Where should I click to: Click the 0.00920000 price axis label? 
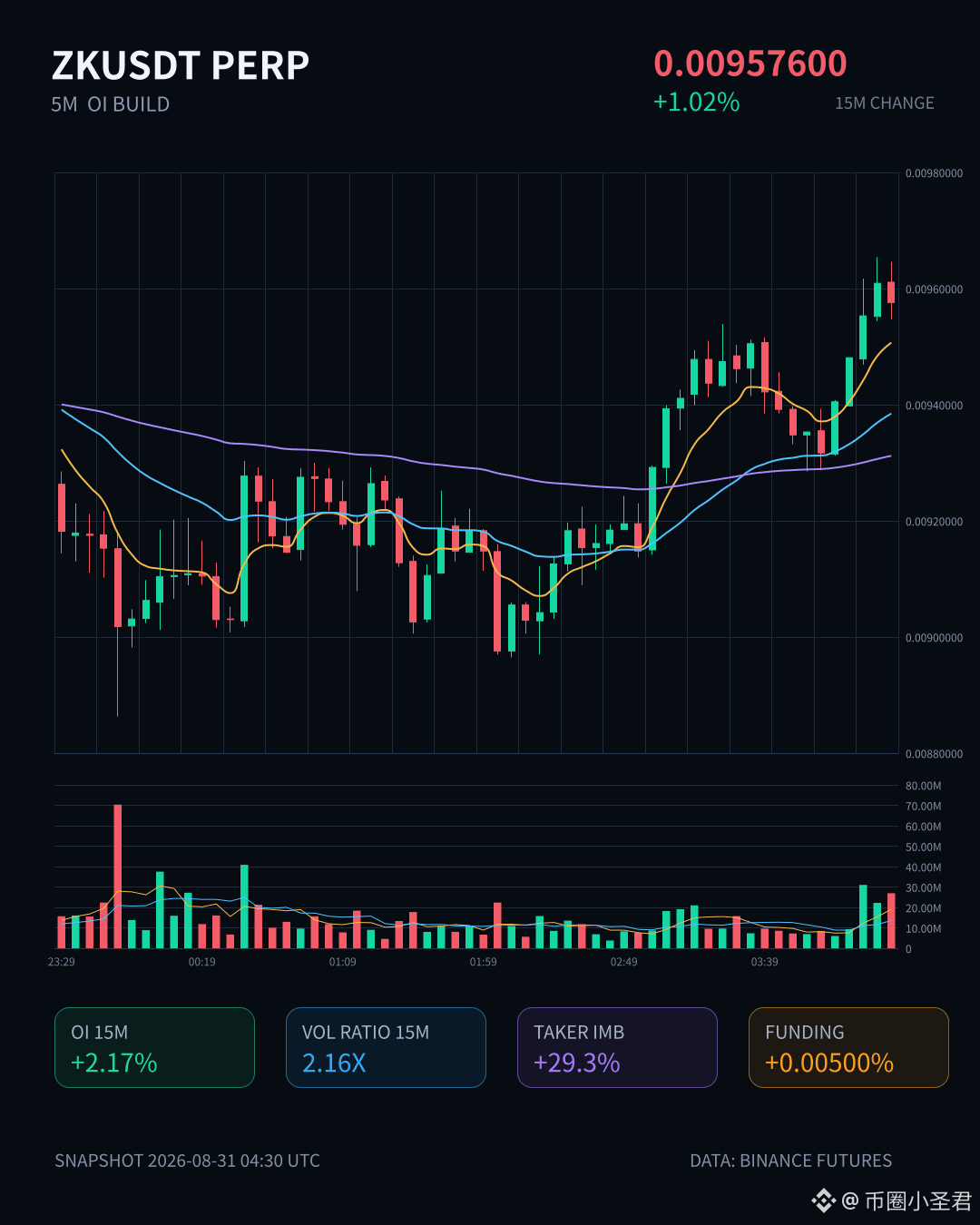(934, 522)
